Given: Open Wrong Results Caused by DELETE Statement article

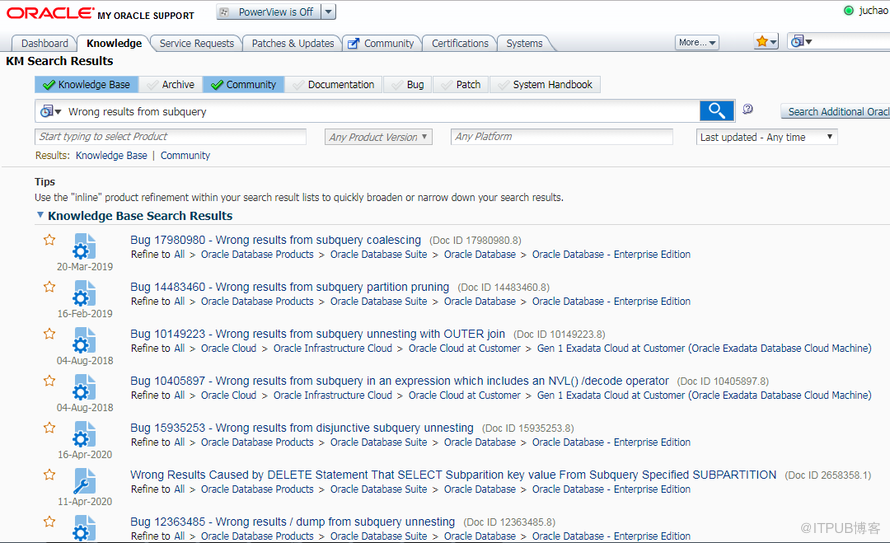Looking at the screenshot, I should click(x=453, y=475).
